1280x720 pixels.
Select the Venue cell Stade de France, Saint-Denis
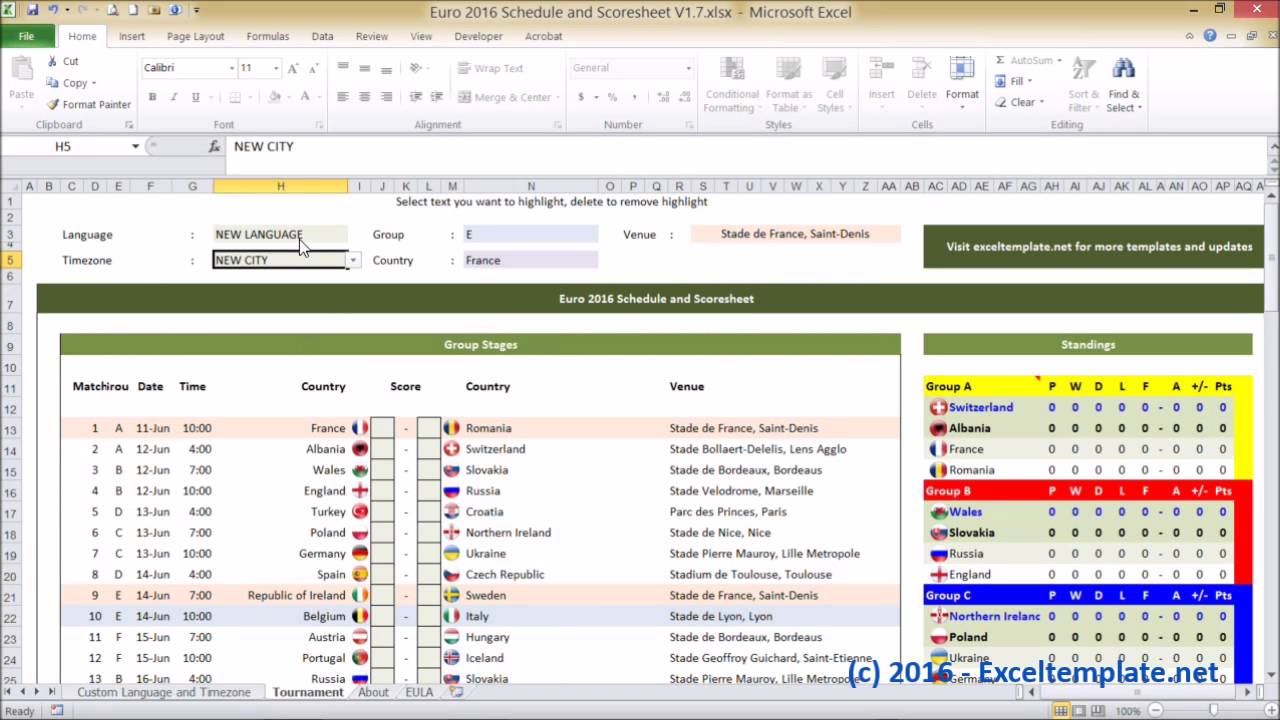coord(795,234)
